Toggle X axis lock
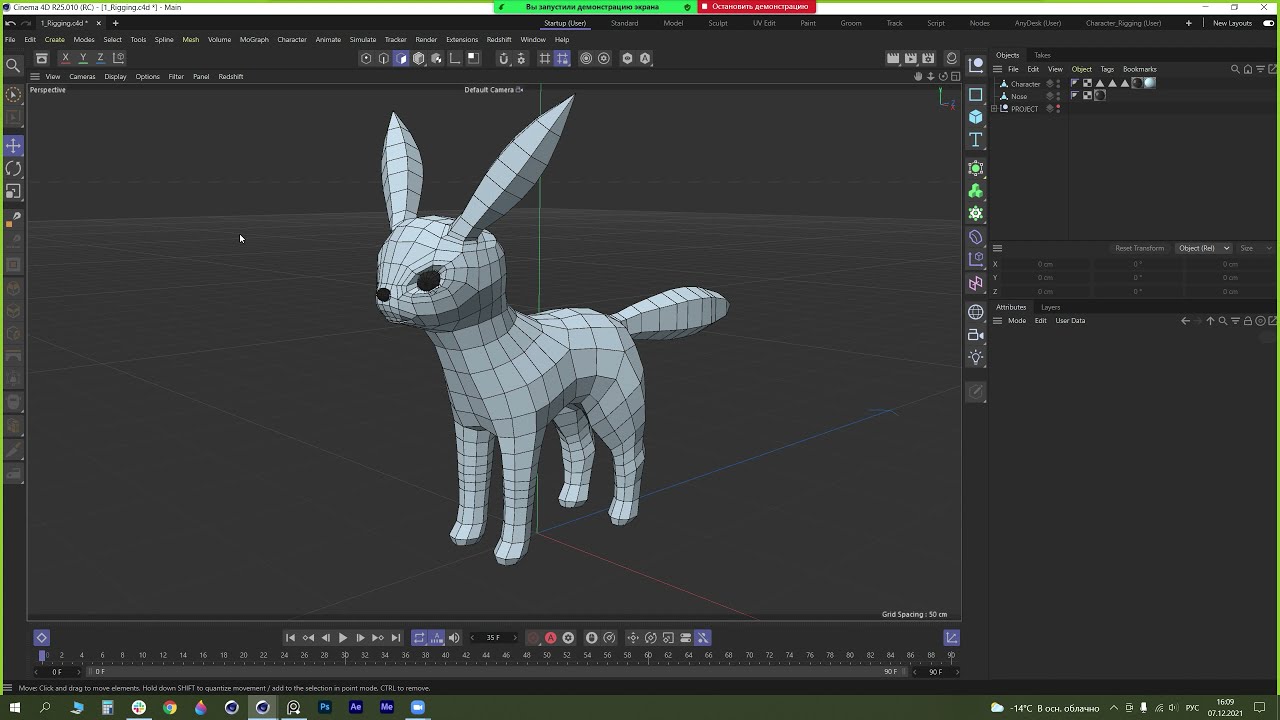1280x720 pixels. point(65,58)
